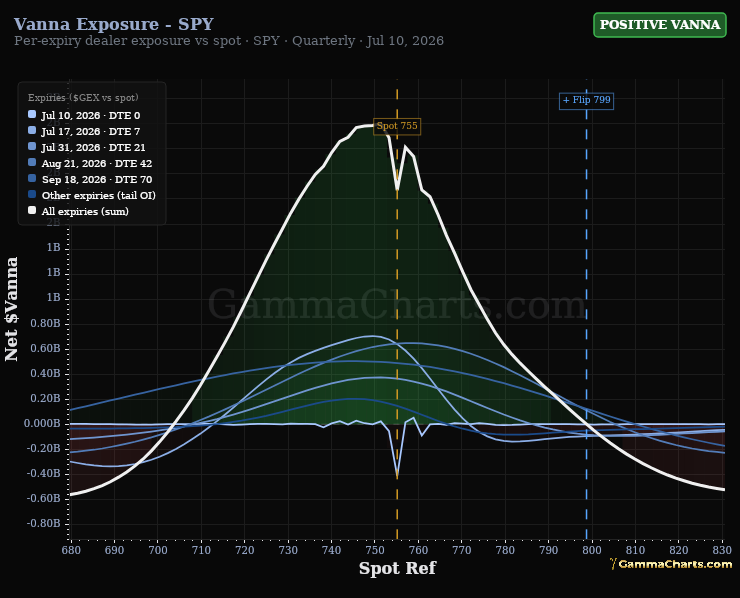Toggle the Jul 17, 2026 DTE 7 series

click(x=90, y=131)
